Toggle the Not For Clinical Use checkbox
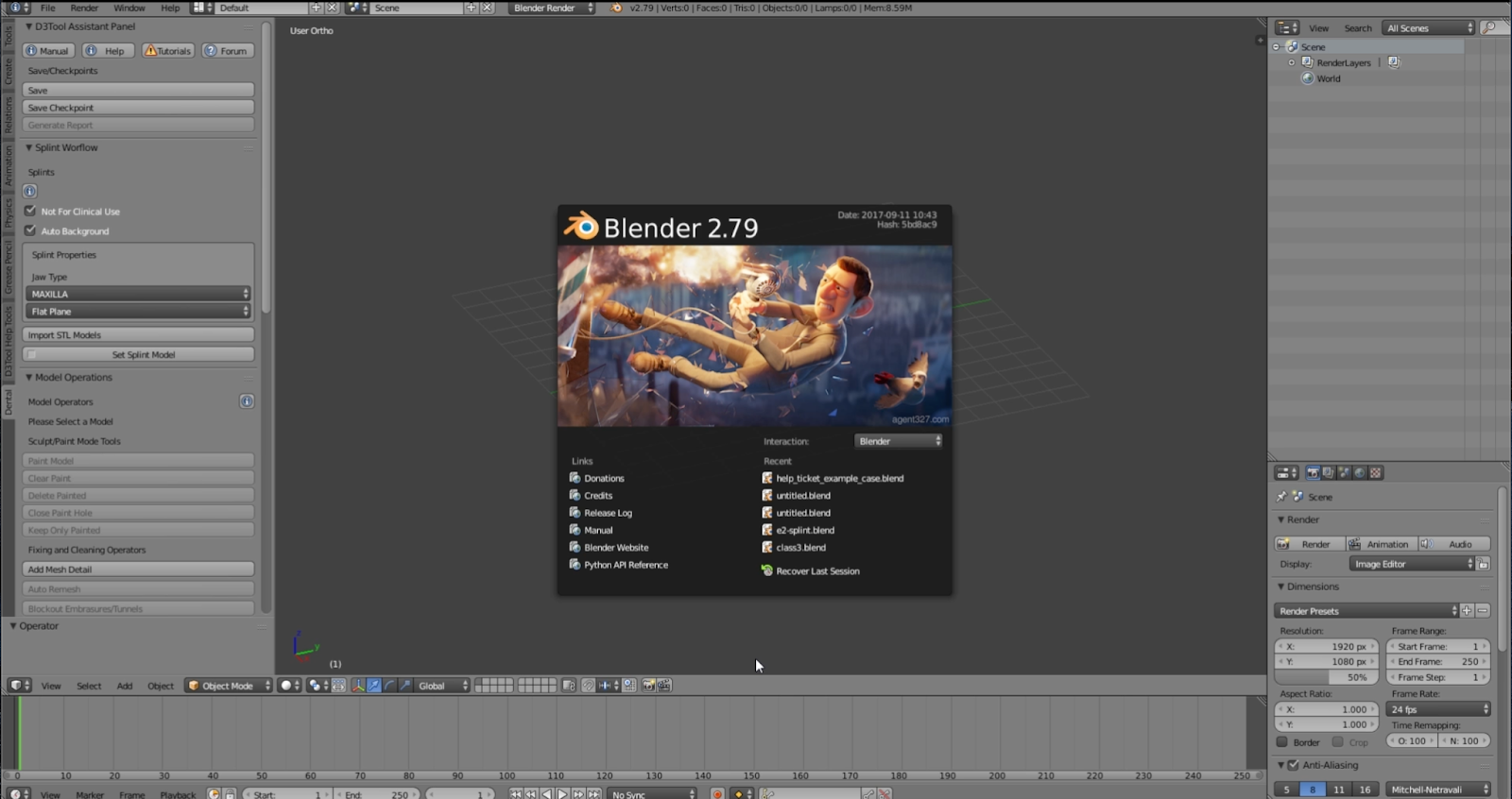This screenshot has width=1512, height=799. click(30, 211)
